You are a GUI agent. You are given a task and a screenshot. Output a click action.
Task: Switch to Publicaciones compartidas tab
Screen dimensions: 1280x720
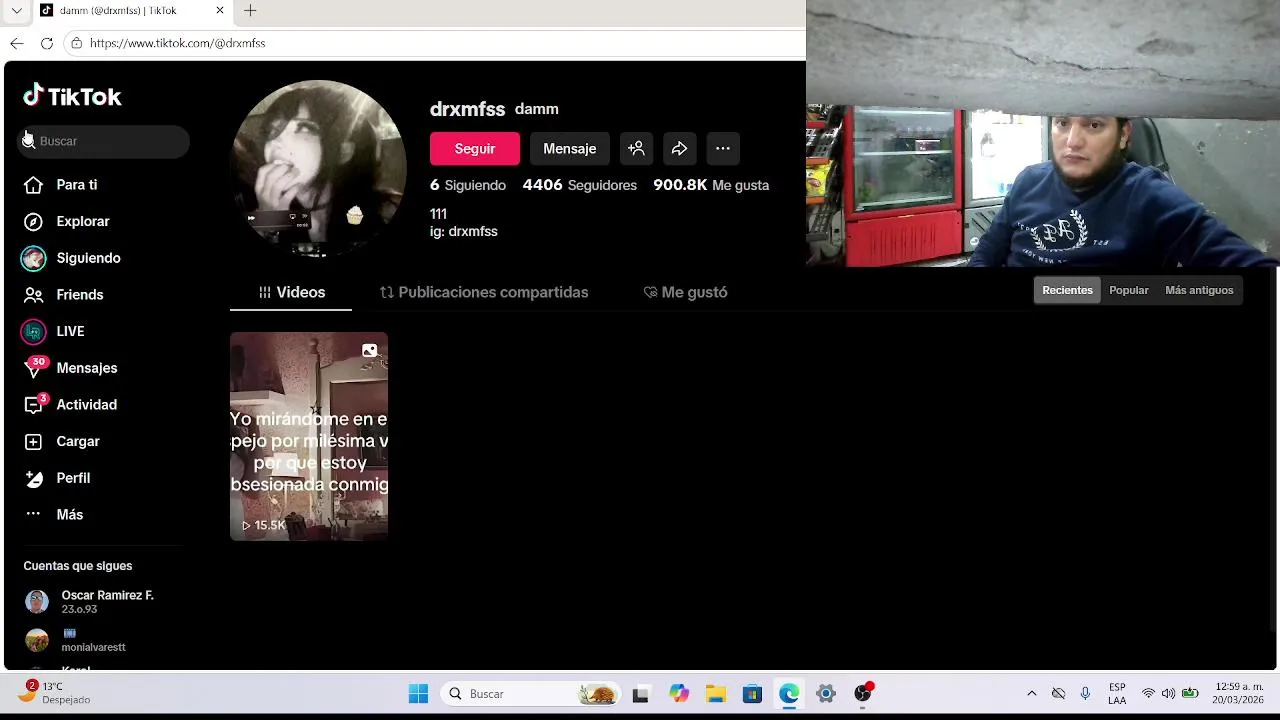(484, 292)
